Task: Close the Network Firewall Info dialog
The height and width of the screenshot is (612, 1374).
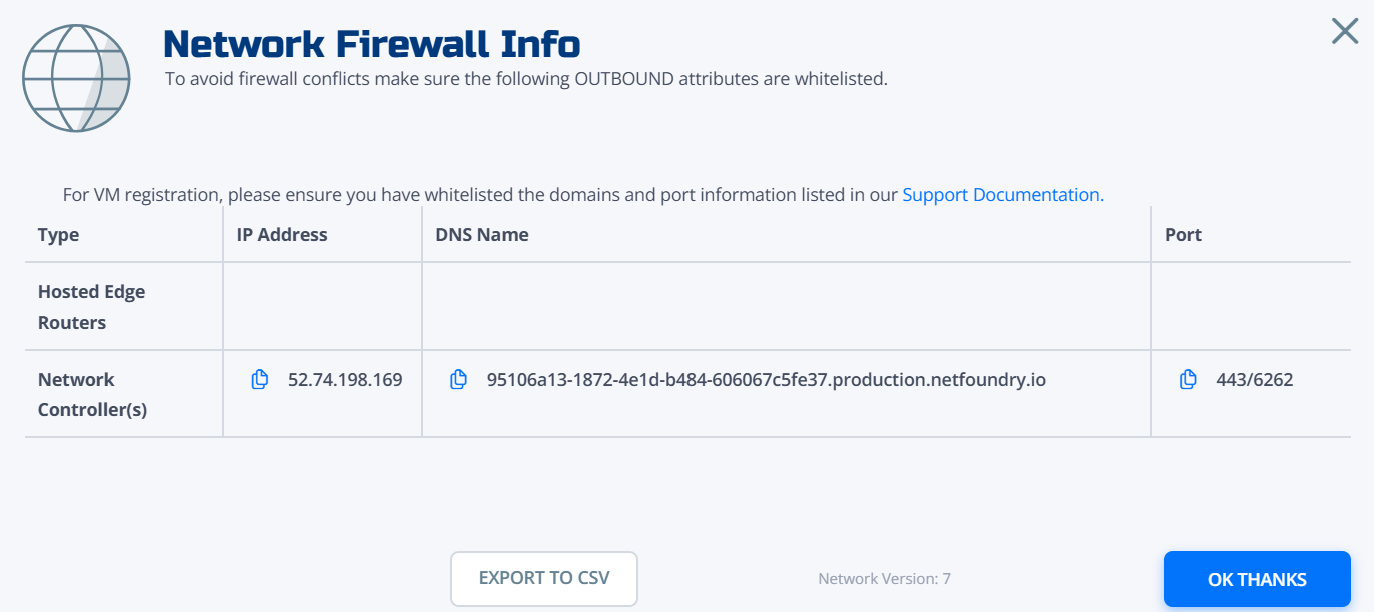Action: [x=1345, y=31]
